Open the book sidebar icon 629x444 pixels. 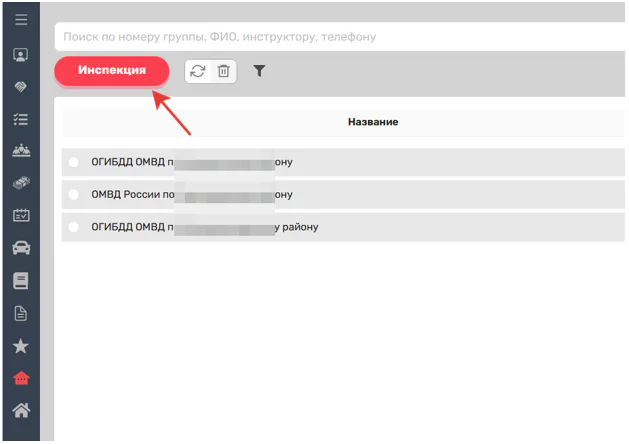pos(20,281)
